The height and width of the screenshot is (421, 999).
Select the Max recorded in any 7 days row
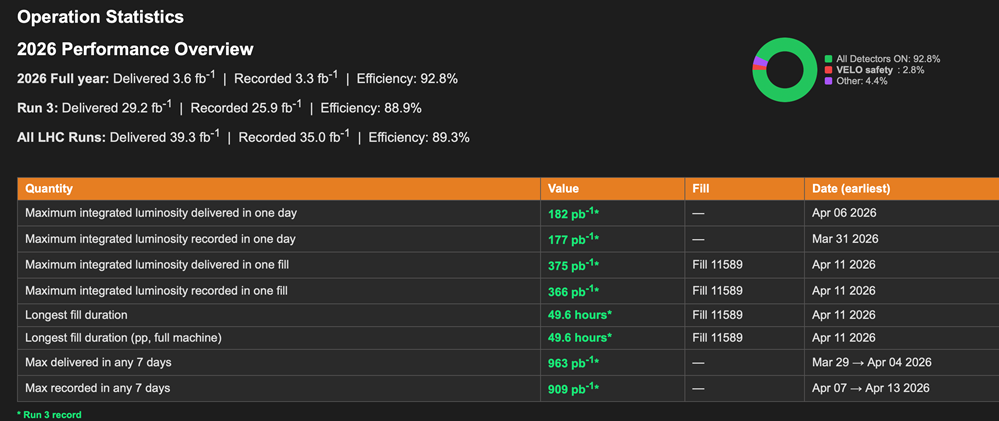coord(96,388)
